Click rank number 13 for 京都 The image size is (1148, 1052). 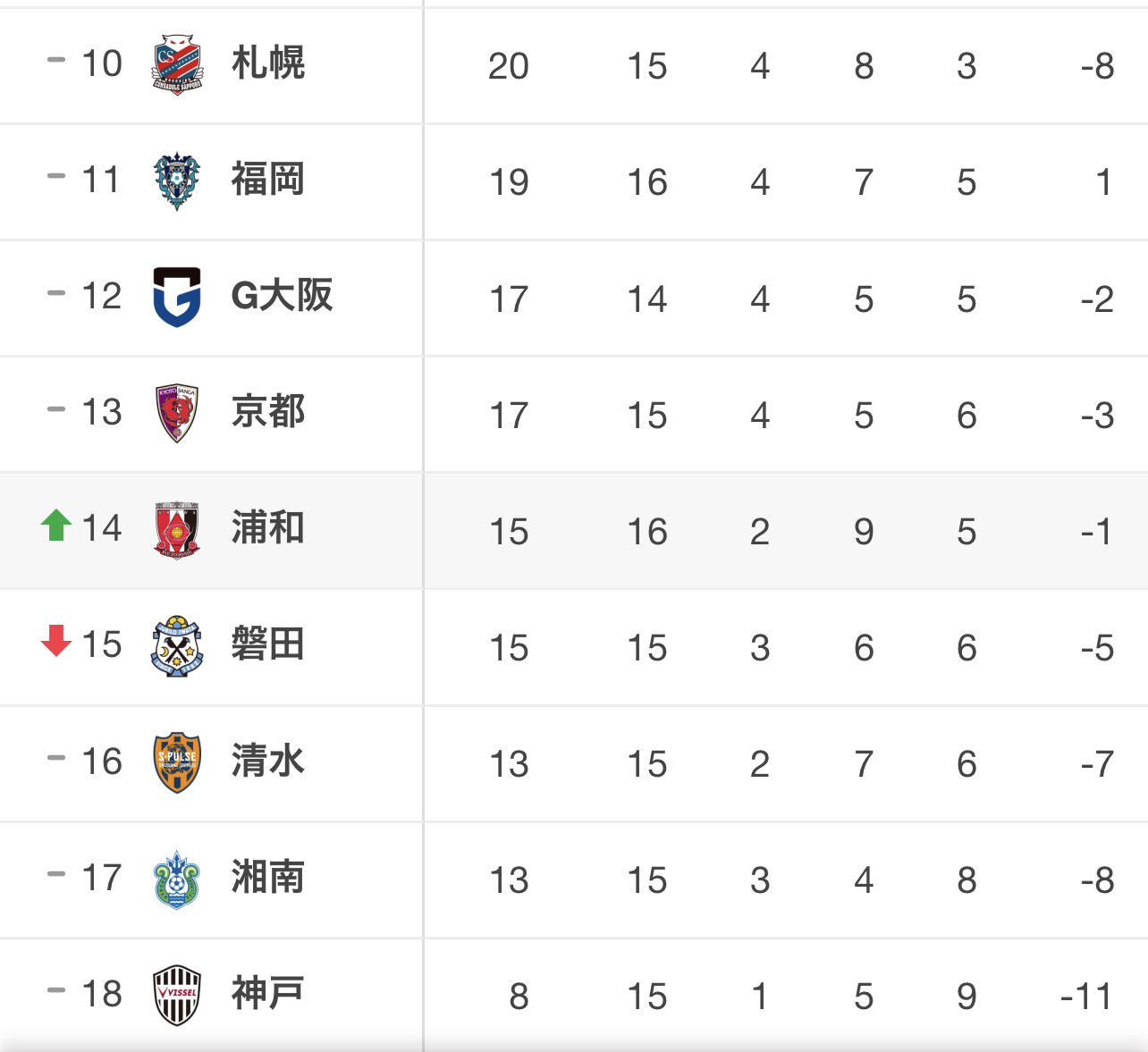point(102,412)
